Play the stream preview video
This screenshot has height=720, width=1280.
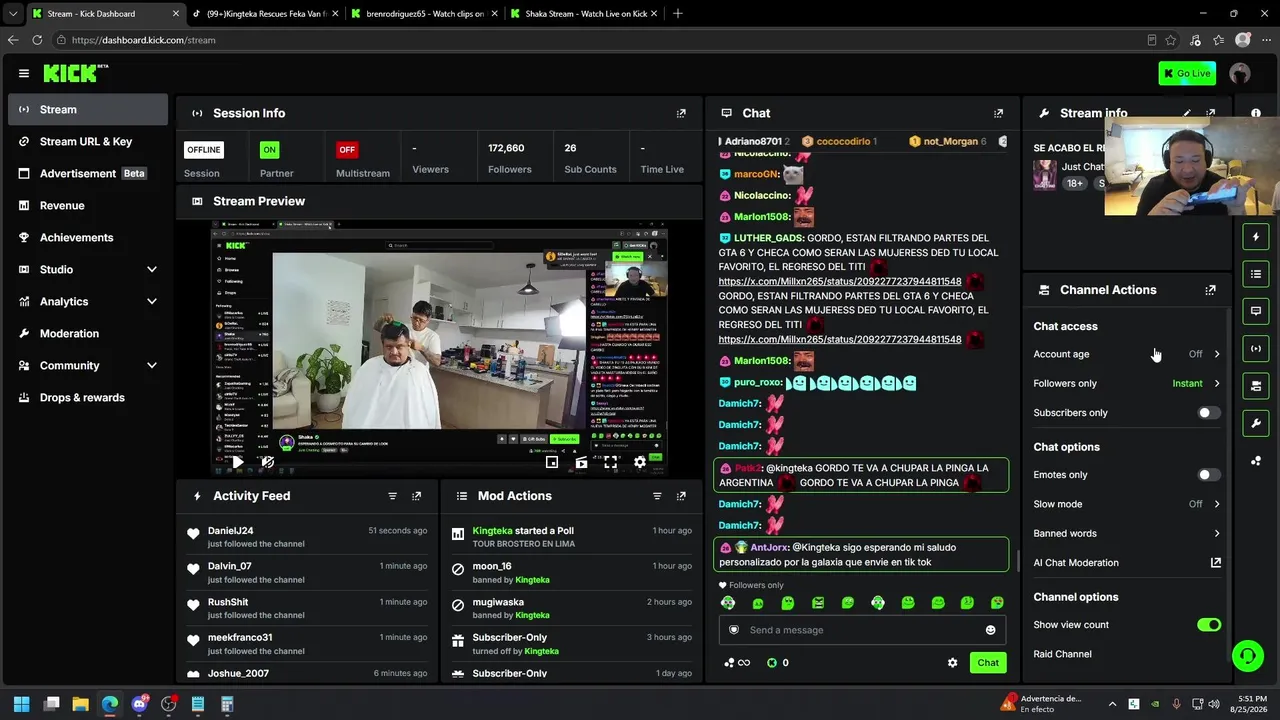coord(237,462)
